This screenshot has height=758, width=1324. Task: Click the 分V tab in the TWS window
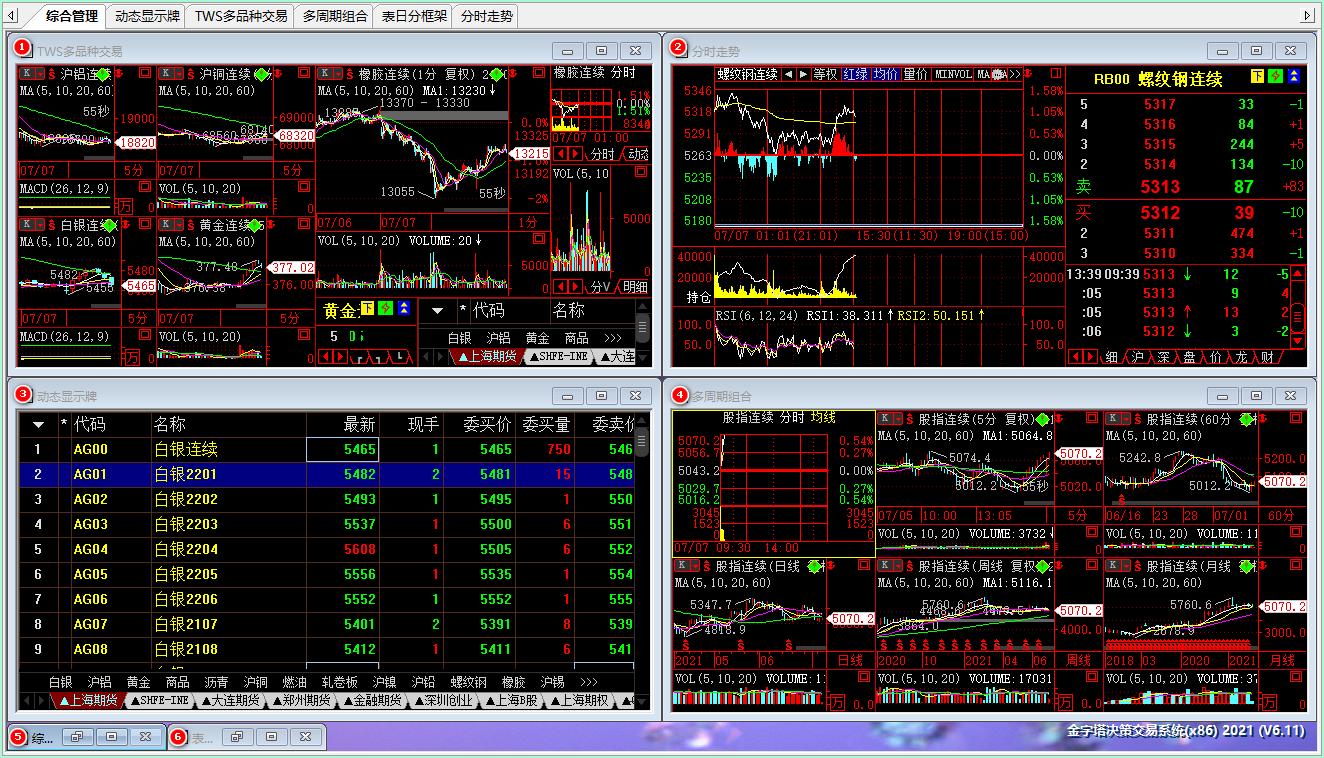601,287
